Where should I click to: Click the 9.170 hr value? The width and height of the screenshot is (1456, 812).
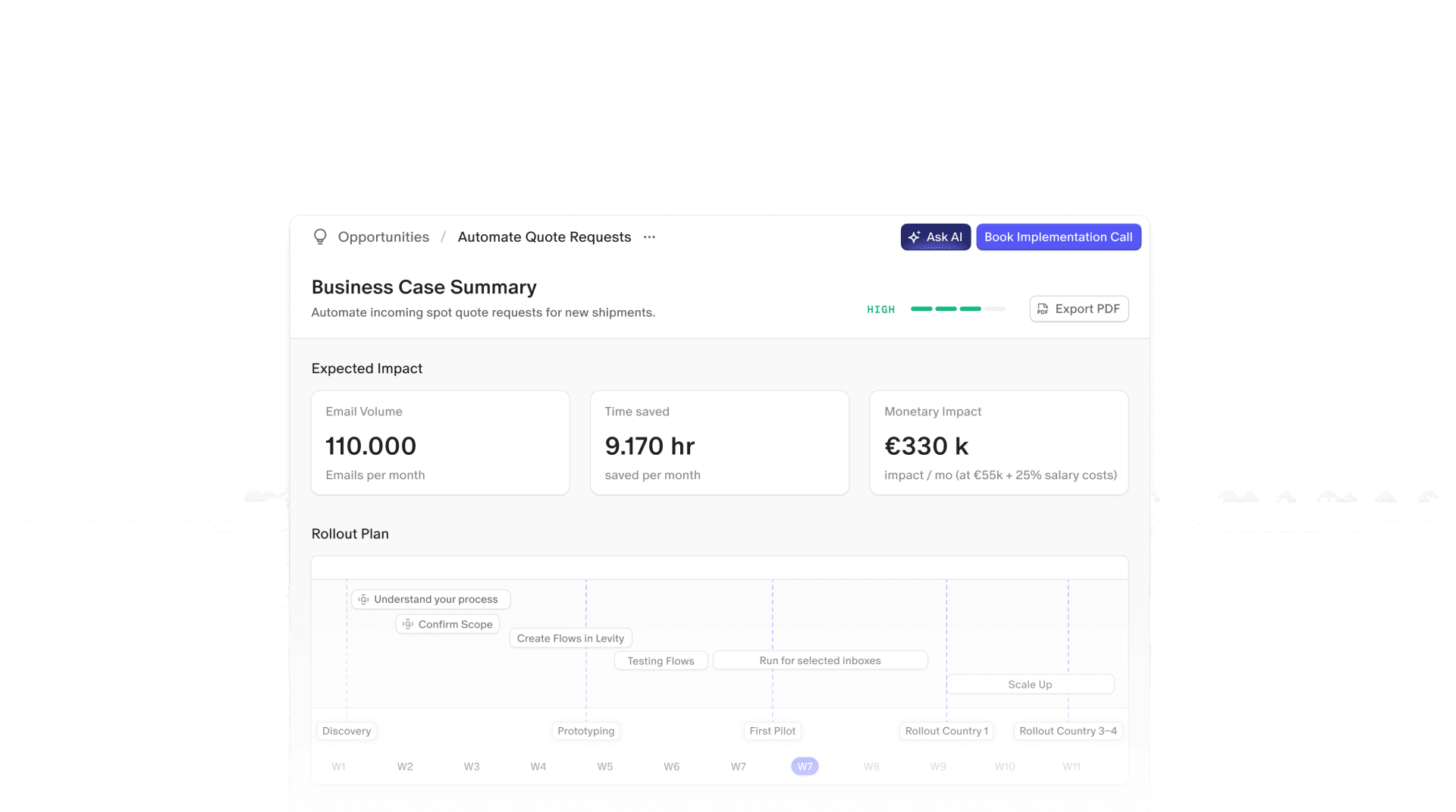point(650,446)
